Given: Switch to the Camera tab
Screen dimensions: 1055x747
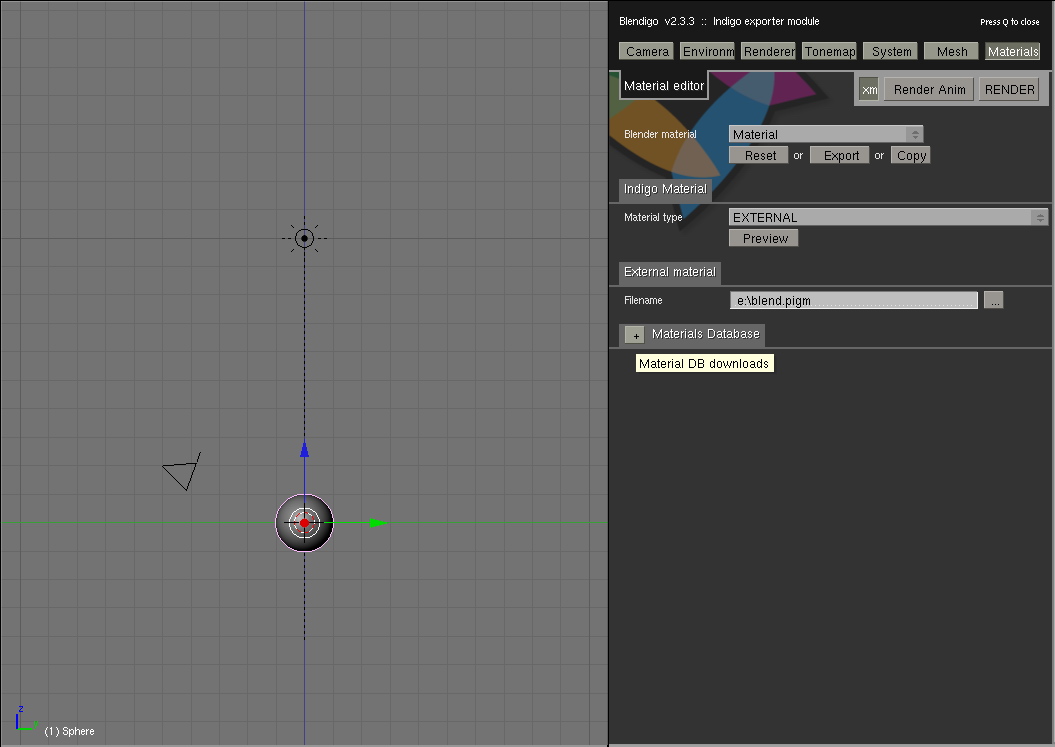Looking at the screenshot, I should click(x=647, y=51).
